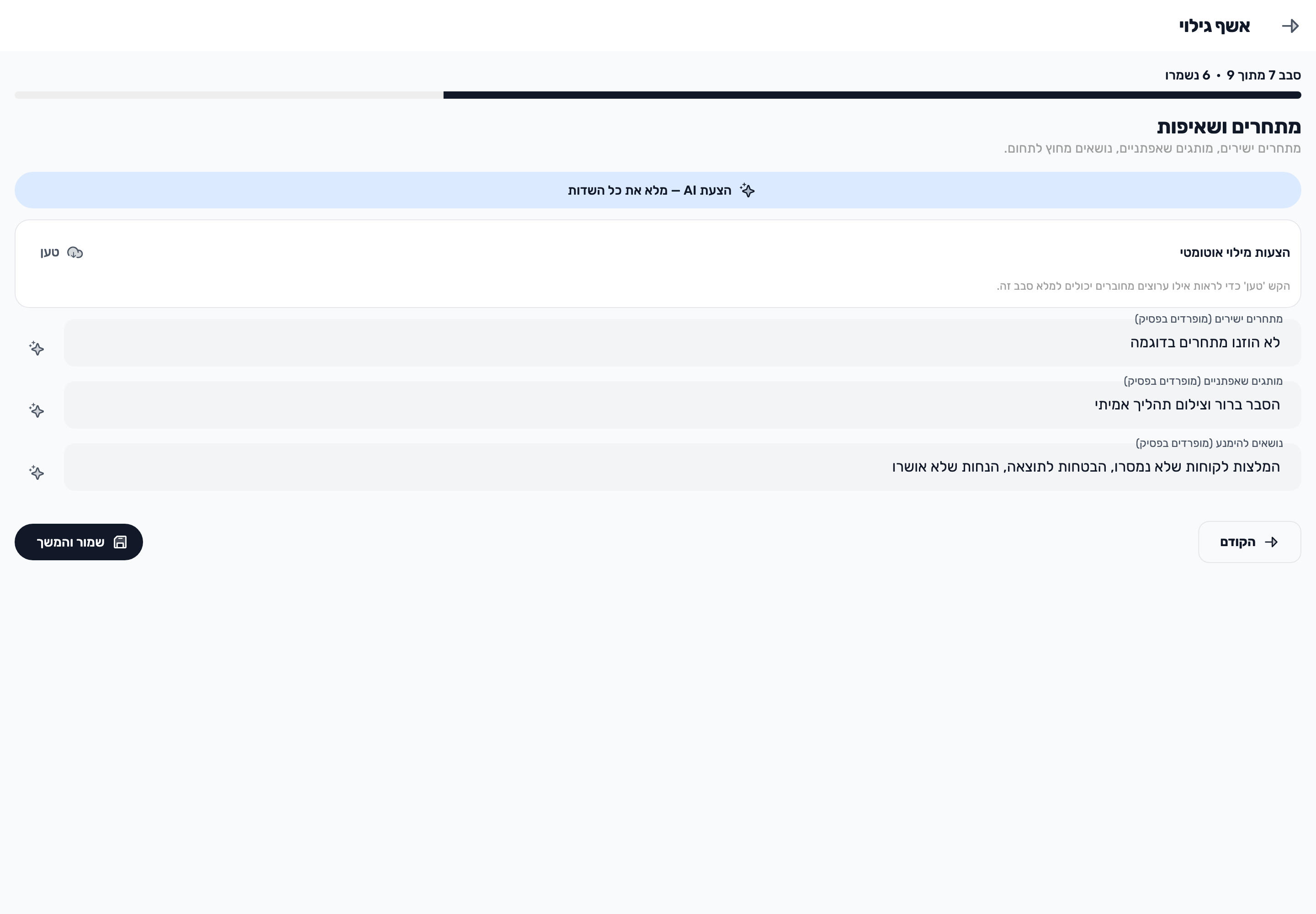Click the cloud download icon beside טען
The height and width of the screenshot is (914, 1316).
(75, 253)
